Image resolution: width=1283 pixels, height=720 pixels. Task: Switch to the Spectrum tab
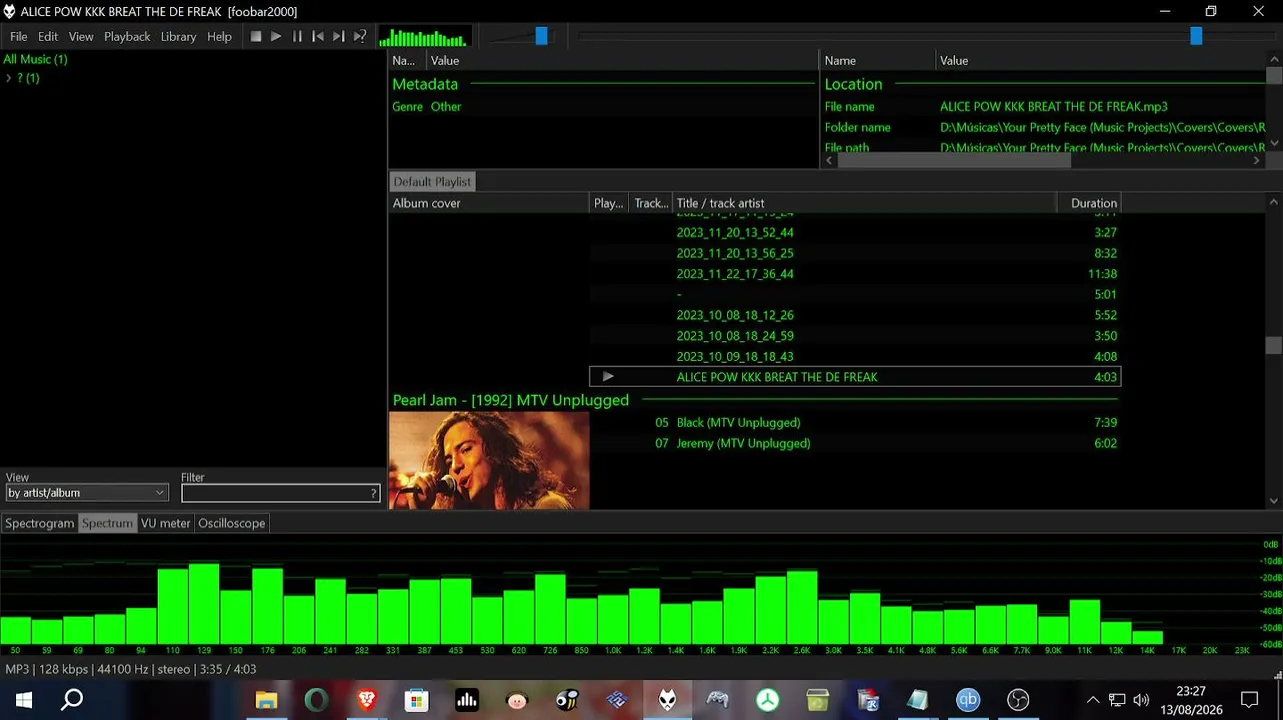(x=107, y=523)
